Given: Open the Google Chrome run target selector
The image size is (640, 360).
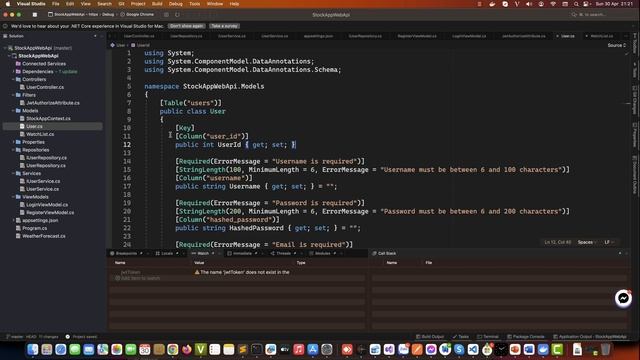Looking at the screenshot, I should pyautogui.click(x=137, y=14).
